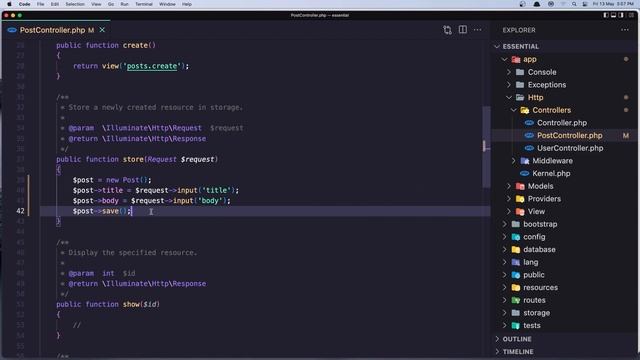Click the editor vertical scrollbar thumb
Screen dimensions: 640x360
[x=486, y=146]
